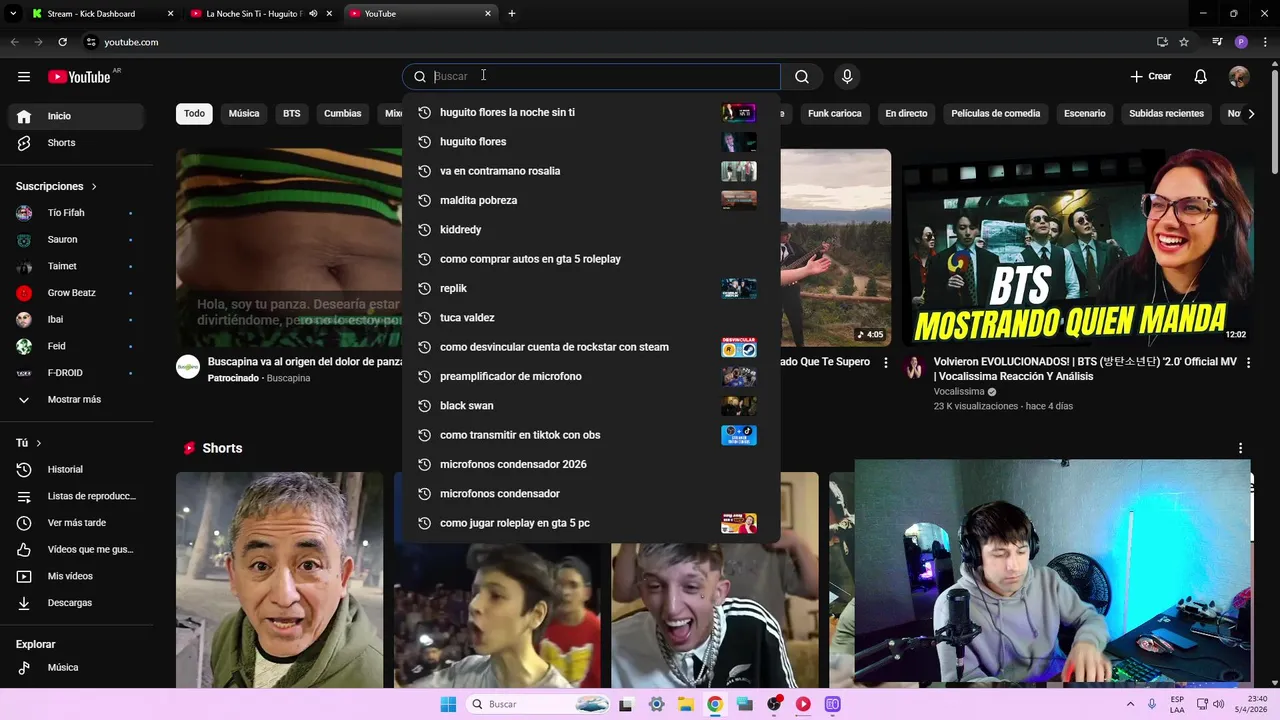Show more chips with right arrow
The image size is (1280, 720).
pyautogui.click(x=1251, y=114)
